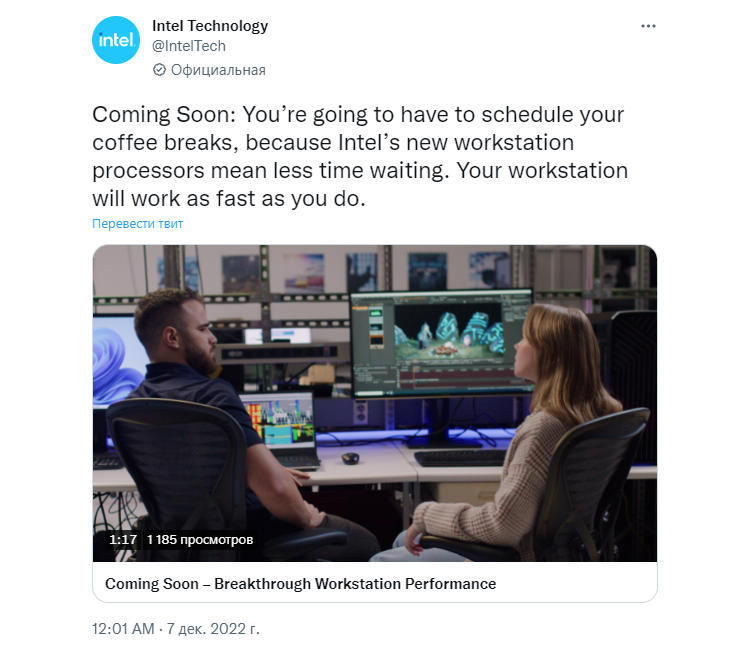Open the Intel Technology display name

tap(210, 26)
